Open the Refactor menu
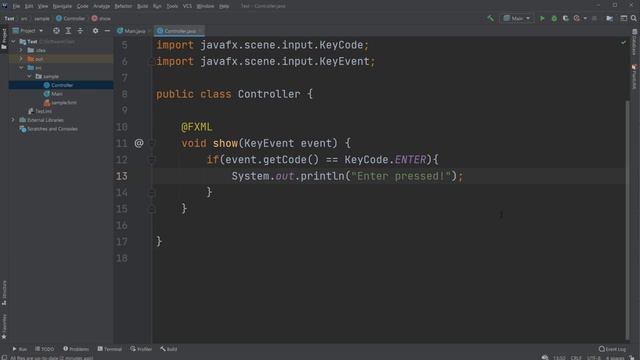Screen dimensions: 640x360 click(x=123, y=6)
